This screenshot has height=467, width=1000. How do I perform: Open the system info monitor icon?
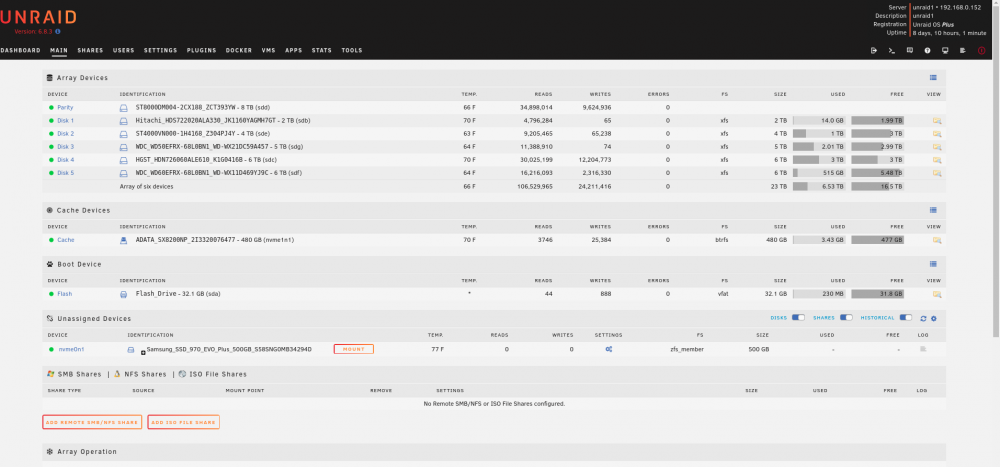[945, 50]
